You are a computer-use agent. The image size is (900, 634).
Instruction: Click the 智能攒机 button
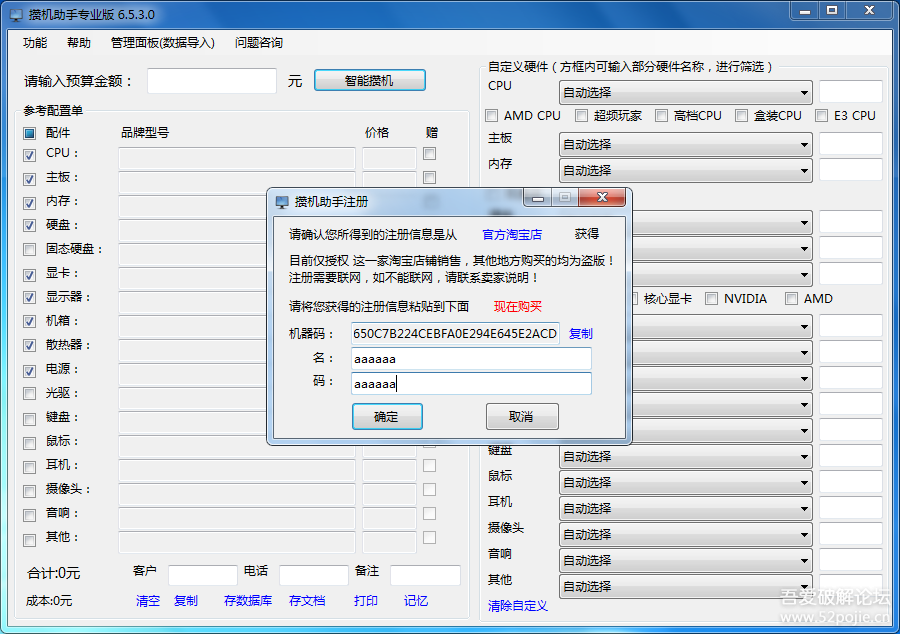(370, 80)
